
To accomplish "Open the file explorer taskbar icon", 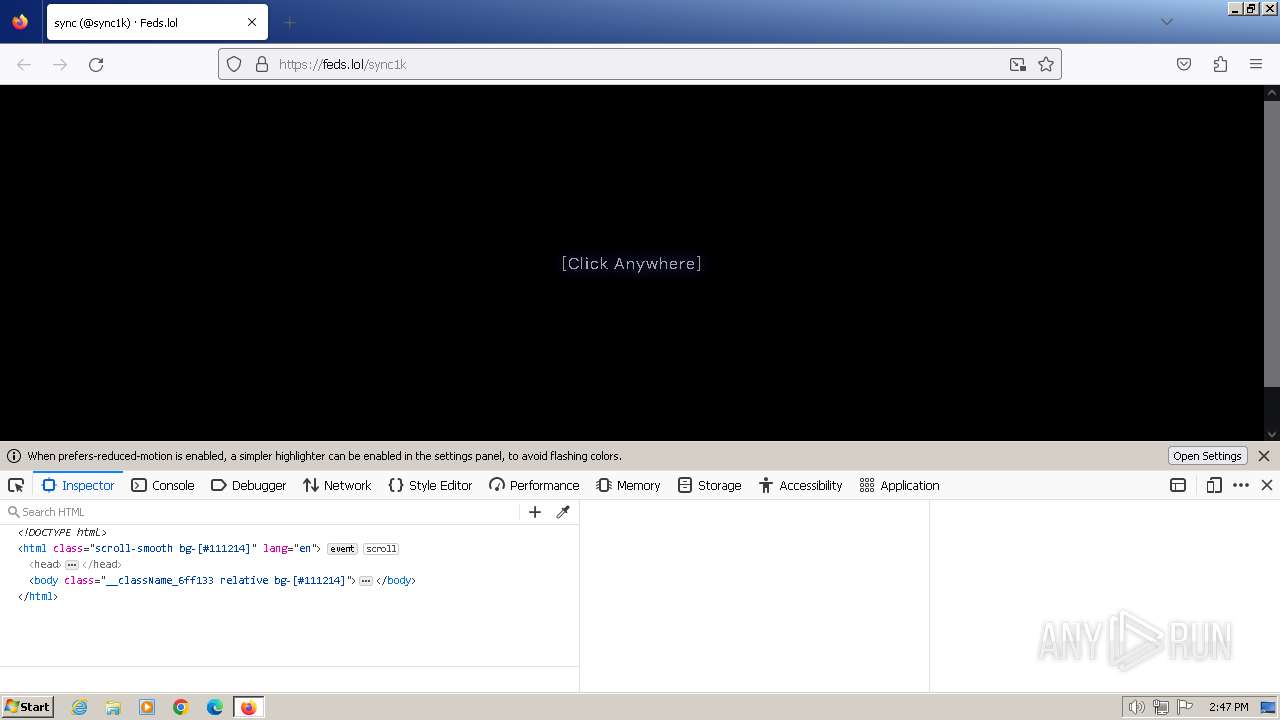I will (113, 707).
